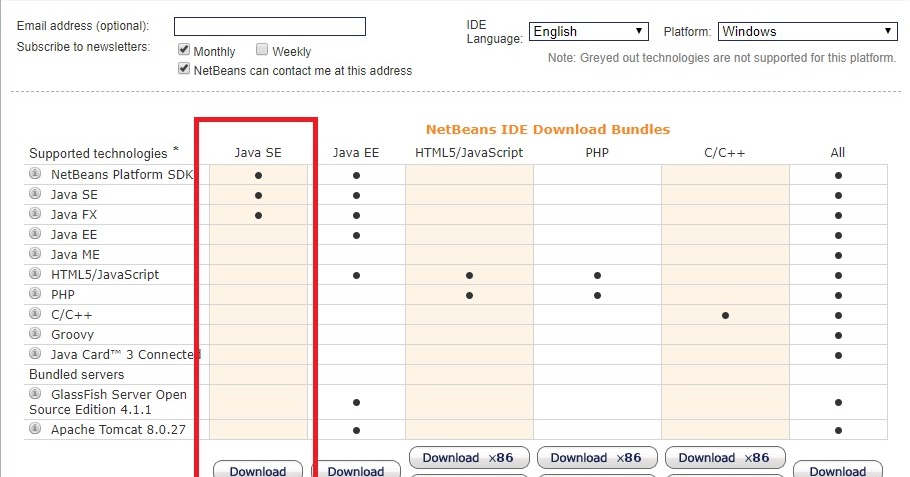Open info icon beside Groovy row
The height and width of the screenshot is (477, 910).
(x=35, y=334)
